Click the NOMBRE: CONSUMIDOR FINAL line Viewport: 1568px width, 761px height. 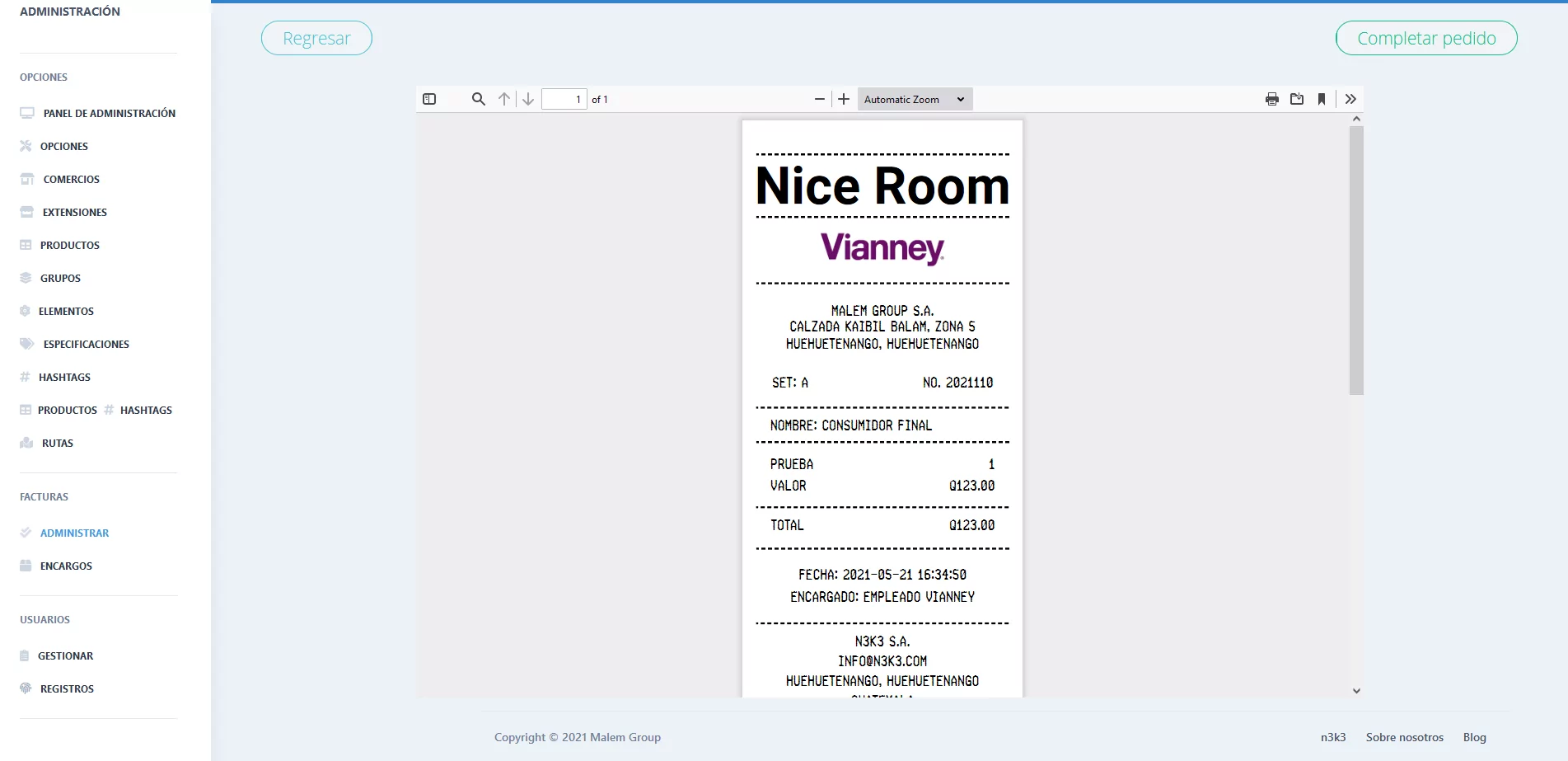pyautogui.click(x=851, y=425)
